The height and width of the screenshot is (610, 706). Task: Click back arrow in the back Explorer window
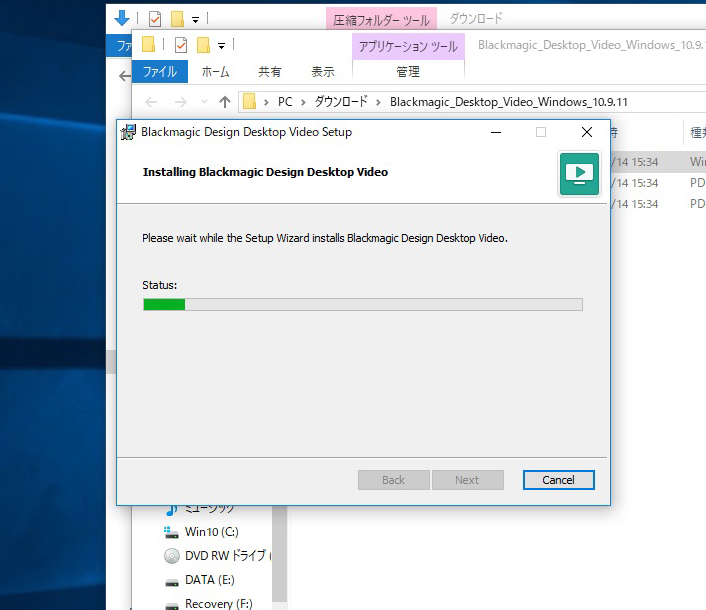coord(125,76)
